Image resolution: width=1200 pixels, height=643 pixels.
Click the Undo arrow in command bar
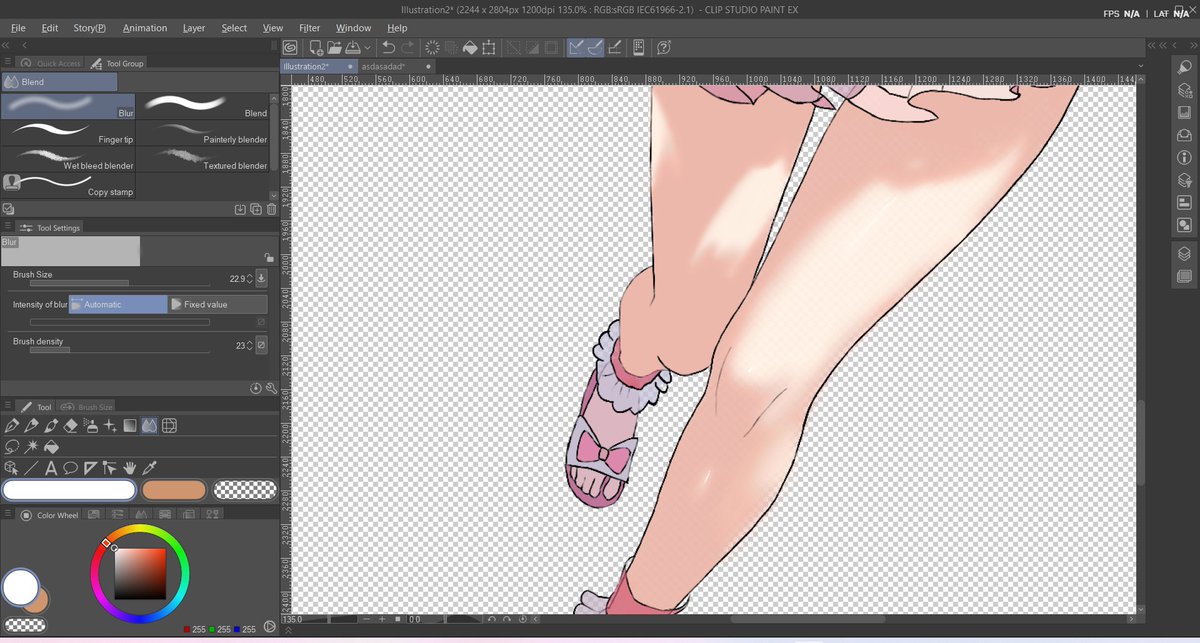click(x=388, y=47)
